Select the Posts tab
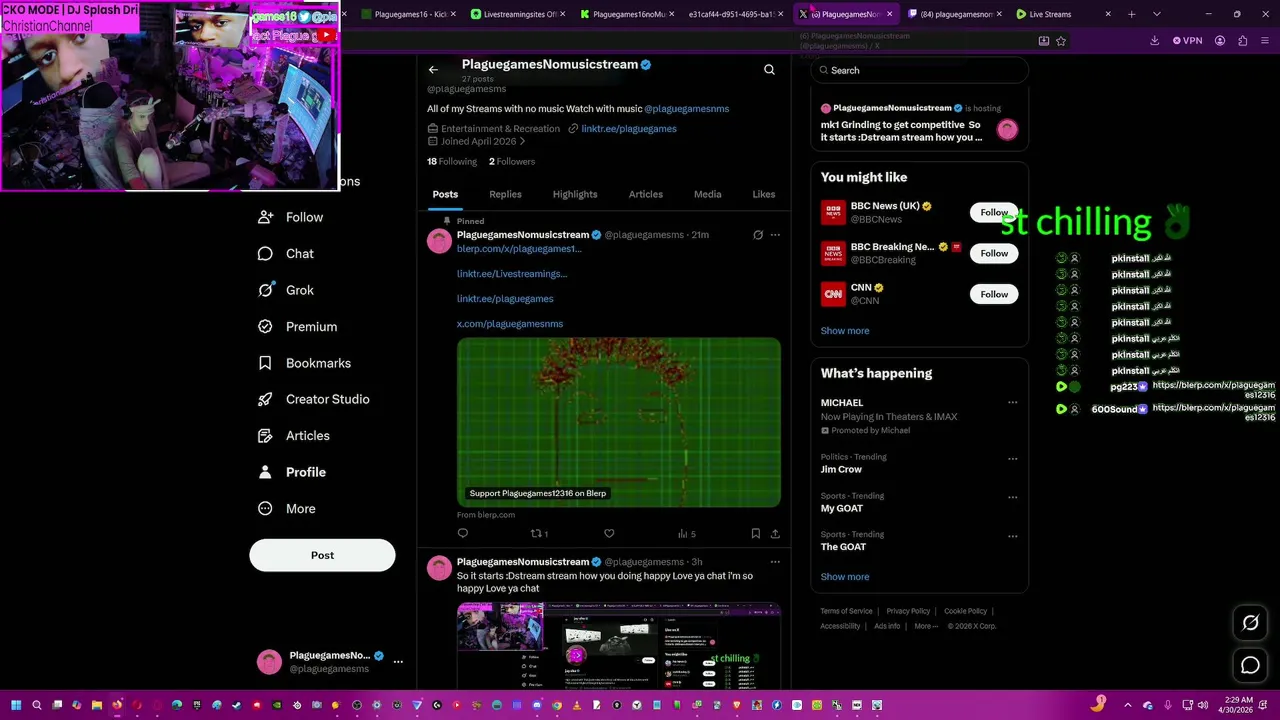This screenshot has width=1280, height=720. tap(445, 194)
